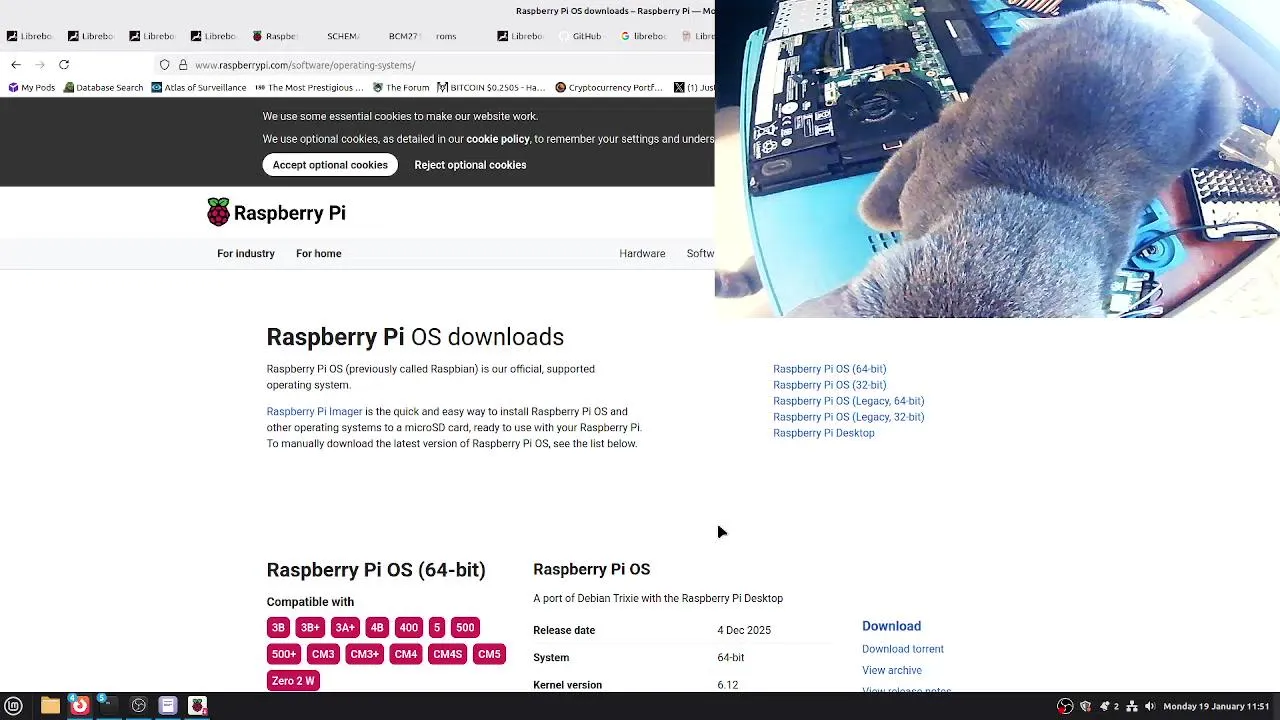Open the Cryptocurrency Portfolio bookmark
Image resolution: width=1280 pixels, height=720 pixels.
[x=609, y=88]
